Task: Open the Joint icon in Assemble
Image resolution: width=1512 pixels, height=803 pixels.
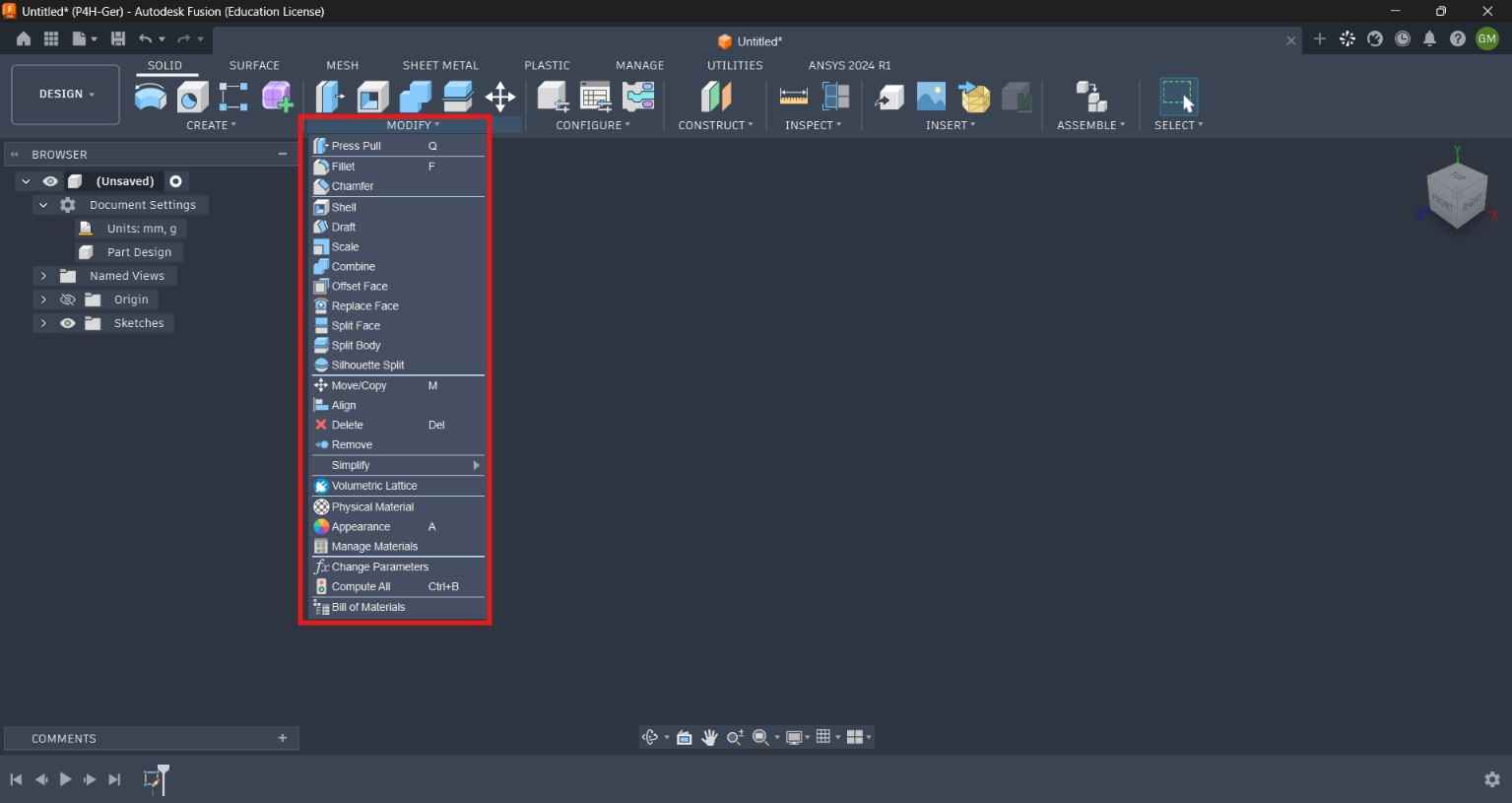Action: pyautogui.click(x=1090, y=96)
